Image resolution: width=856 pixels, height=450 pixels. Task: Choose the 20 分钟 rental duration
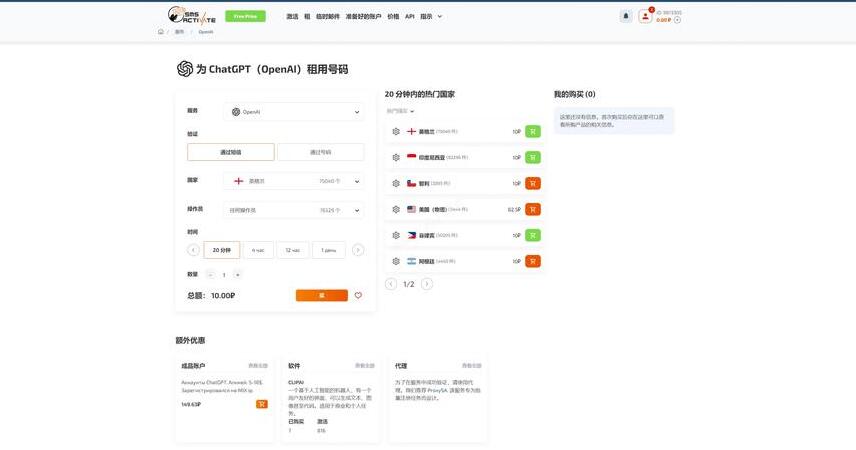tap(222, 250)
